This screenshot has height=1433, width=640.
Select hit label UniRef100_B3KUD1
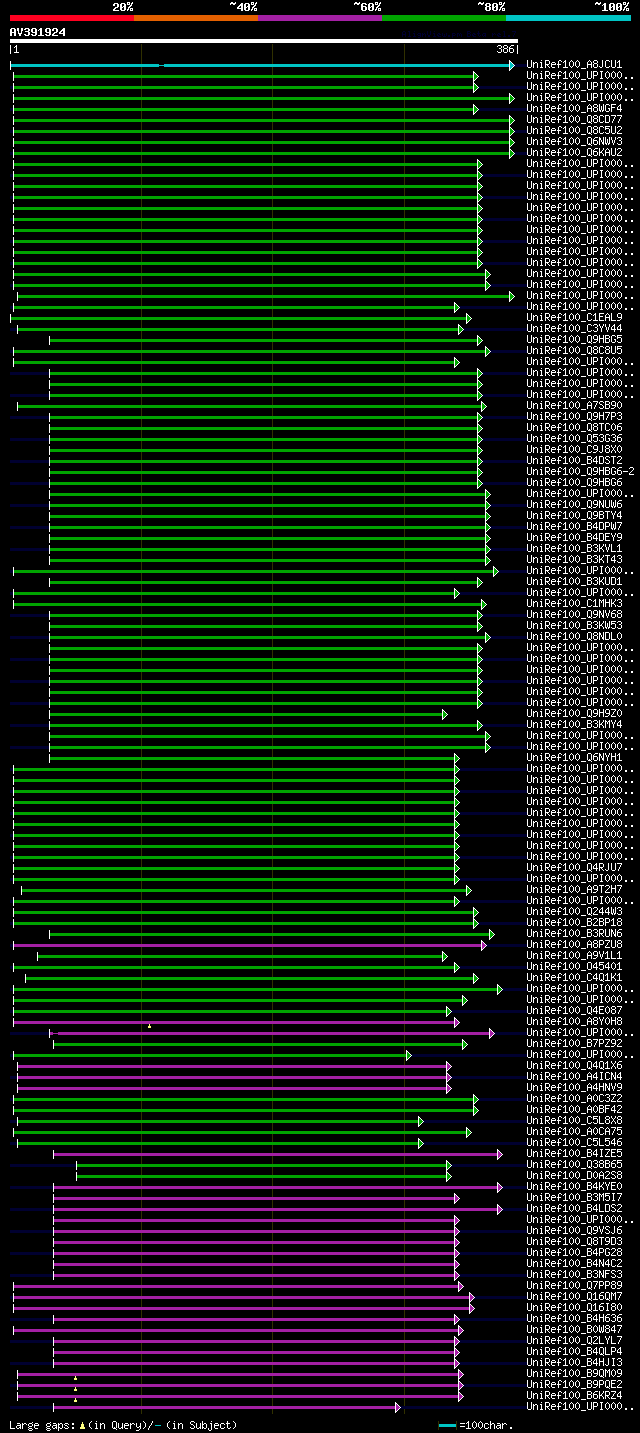[x=575, y=582]
